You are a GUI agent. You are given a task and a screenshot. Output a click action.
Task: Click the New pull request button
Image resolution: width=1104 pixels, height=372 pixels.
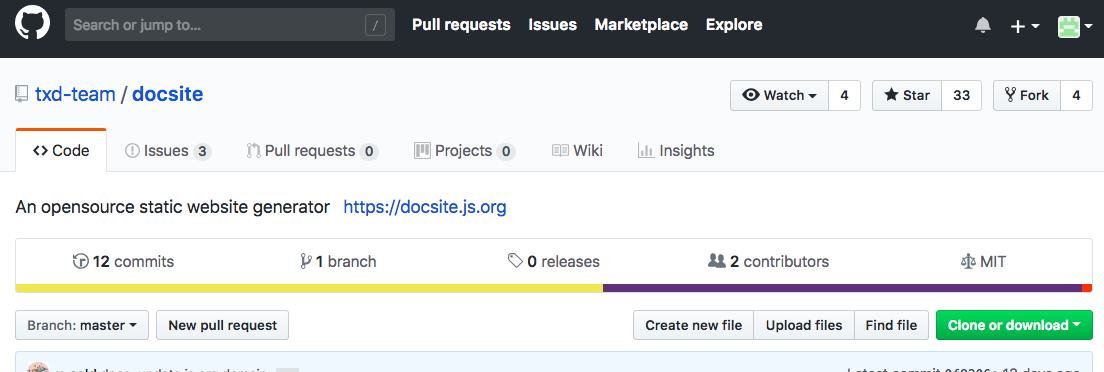(x=222, y=326)
